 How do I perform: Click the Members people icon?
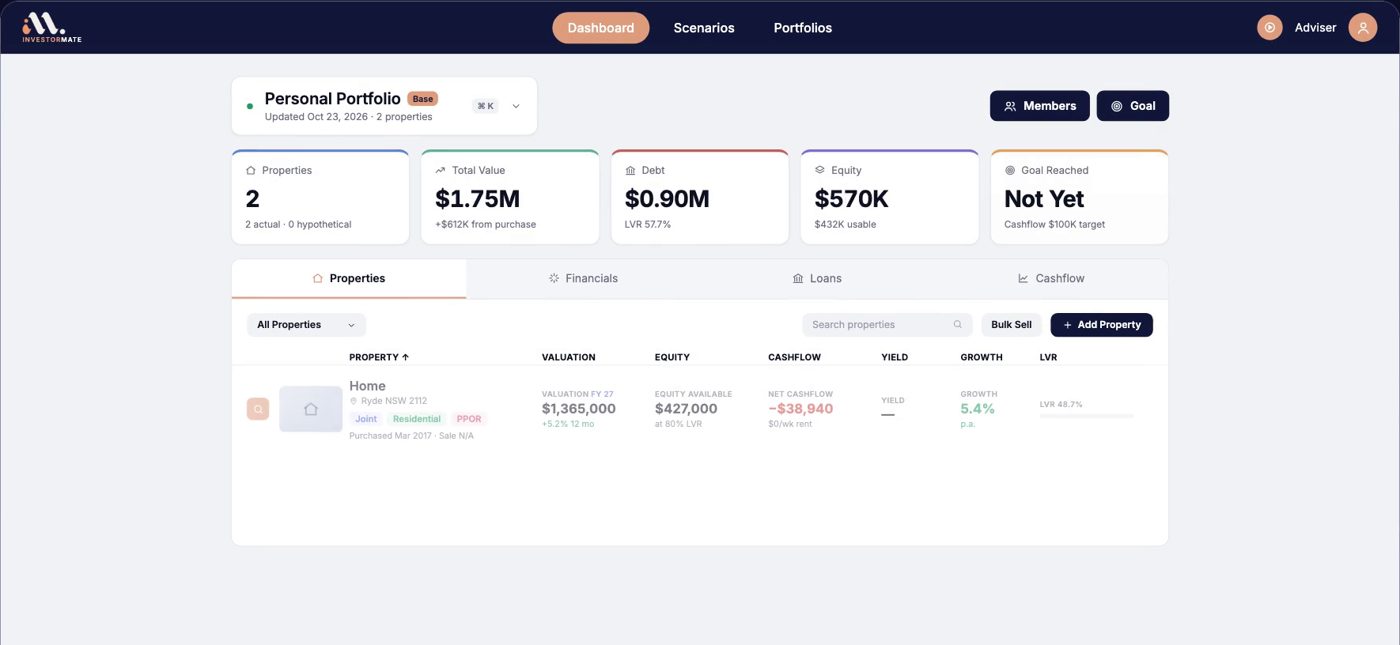tap(1010, 106)
